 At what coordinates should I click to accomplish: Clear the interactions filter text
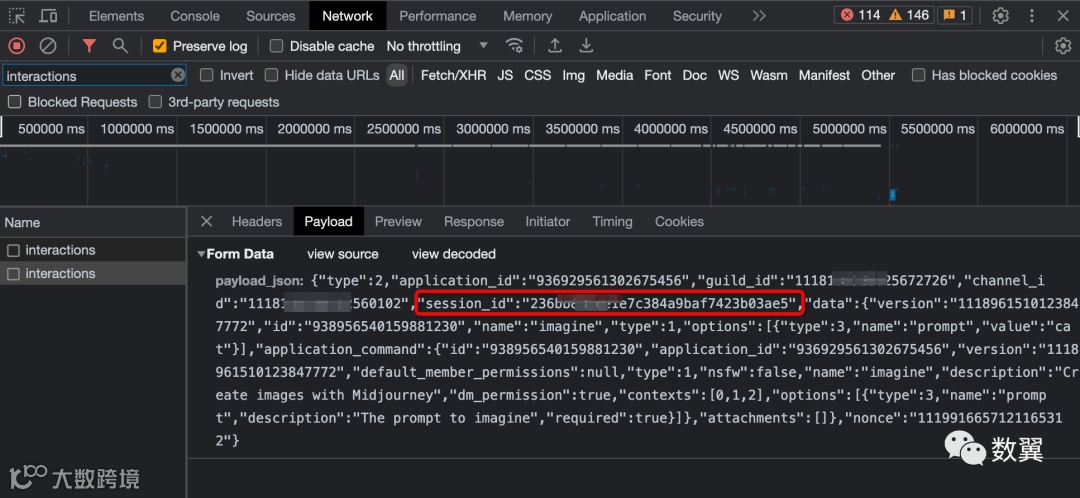tap(178, 75)
